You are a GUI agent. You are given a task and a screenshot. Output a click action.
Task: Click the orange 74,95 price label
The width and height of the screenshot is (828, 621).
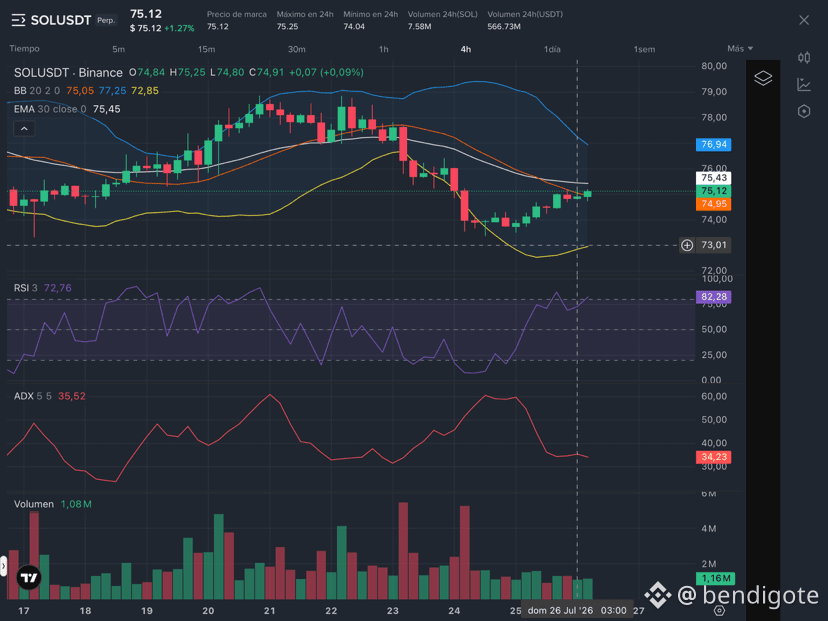(713, 204)
